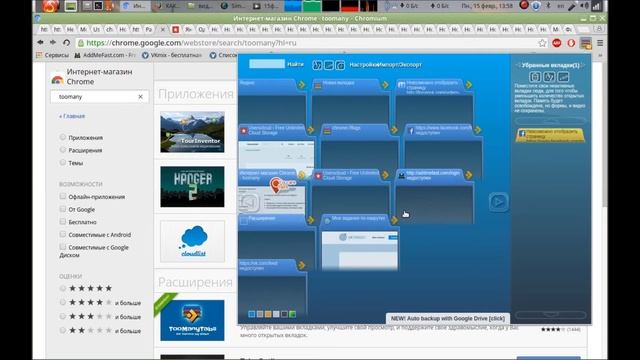
Task: Select the five-star rating filter
Action: tap(62, 288)
